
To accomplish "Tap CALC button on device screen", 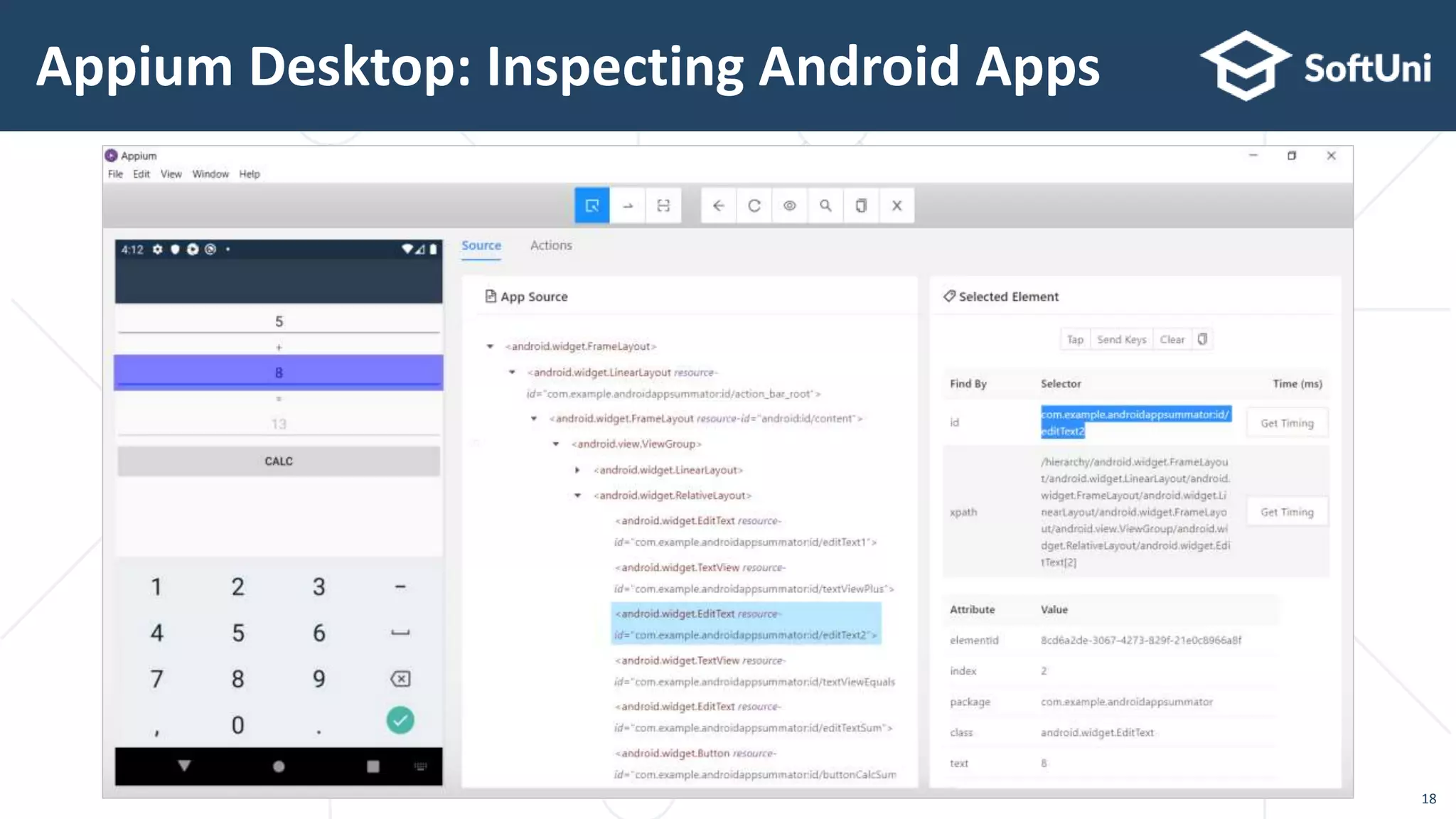I will click(x=279, y=461).
